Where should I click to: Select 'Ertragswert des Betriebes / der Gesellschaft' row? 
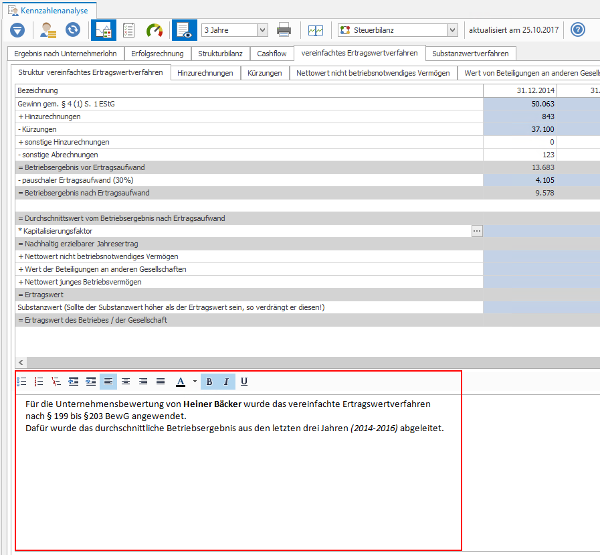(x=249, y=320)
